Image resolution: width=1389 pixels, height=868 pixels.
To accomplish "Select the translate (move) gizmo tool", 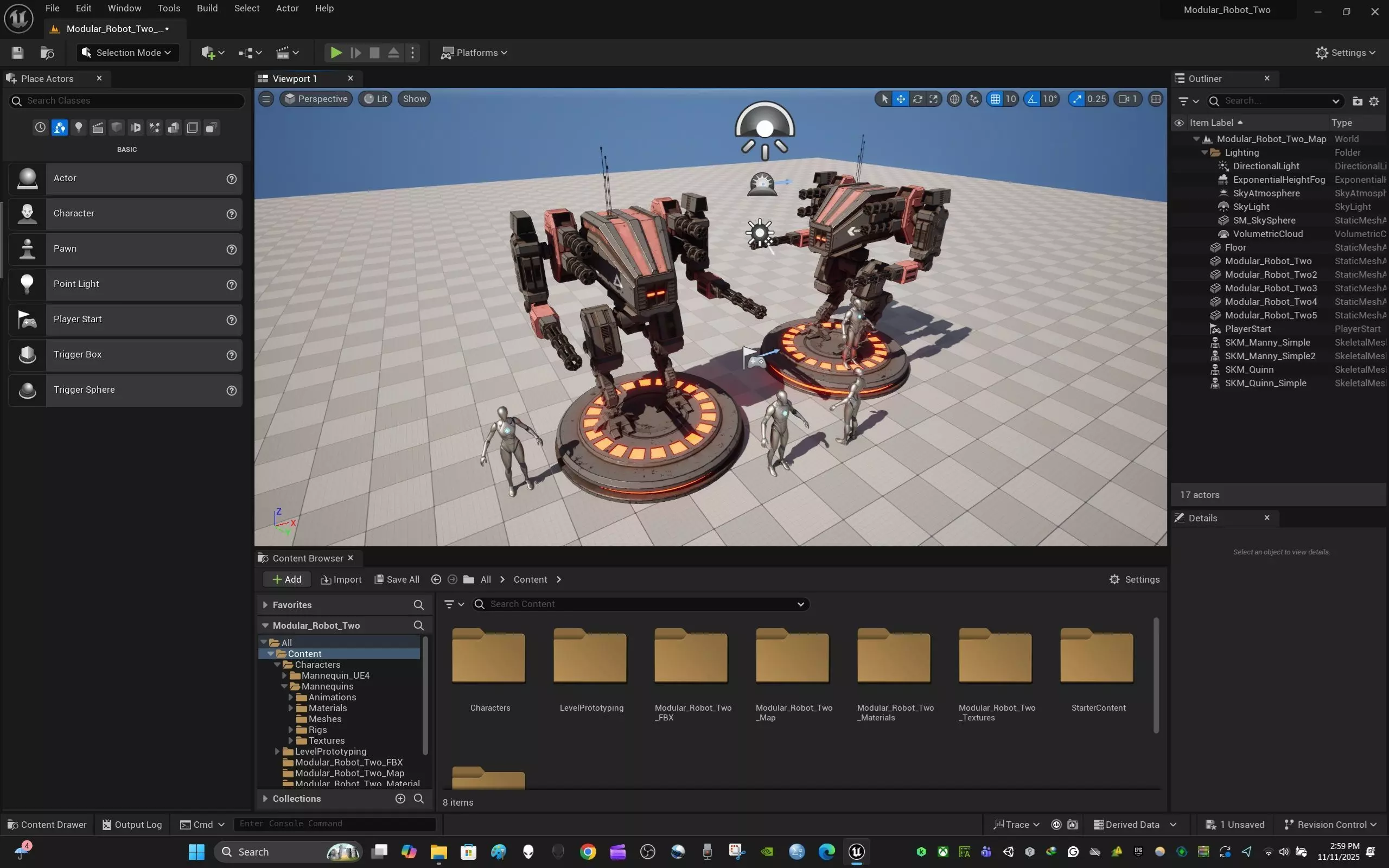I will point(901,99).
